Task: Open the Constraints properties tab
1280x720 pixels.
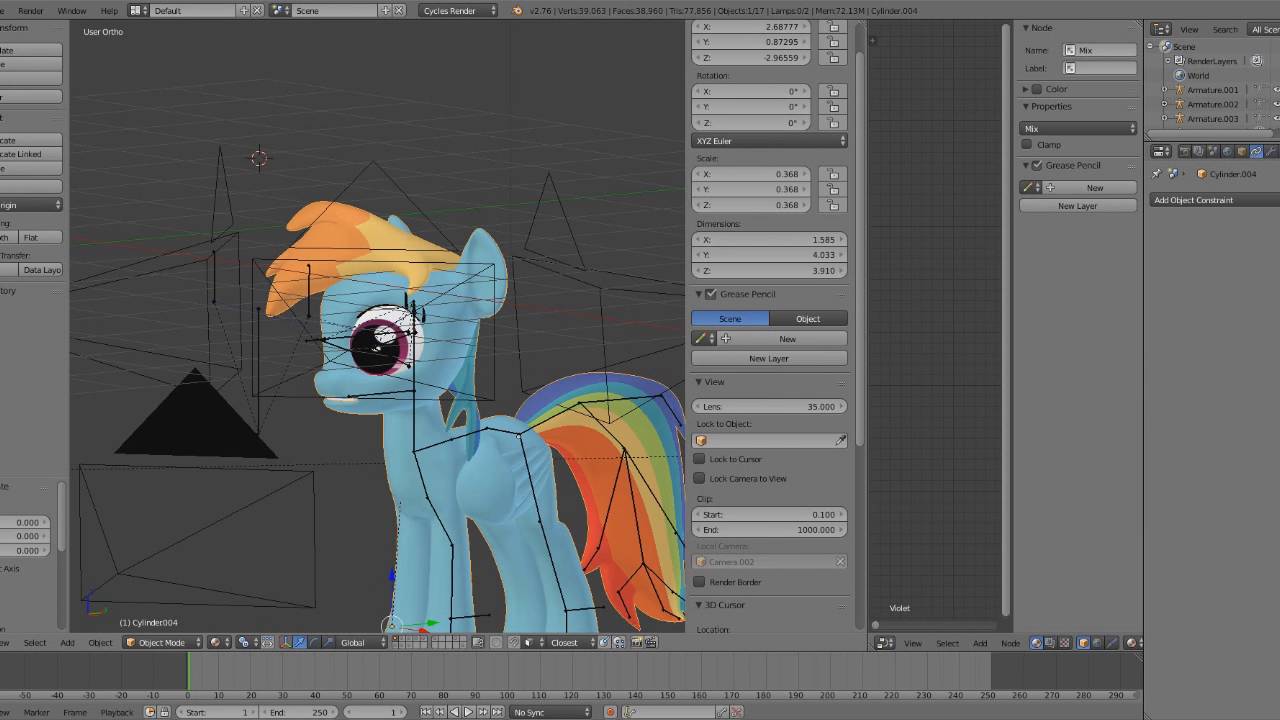Action: 1256,151
